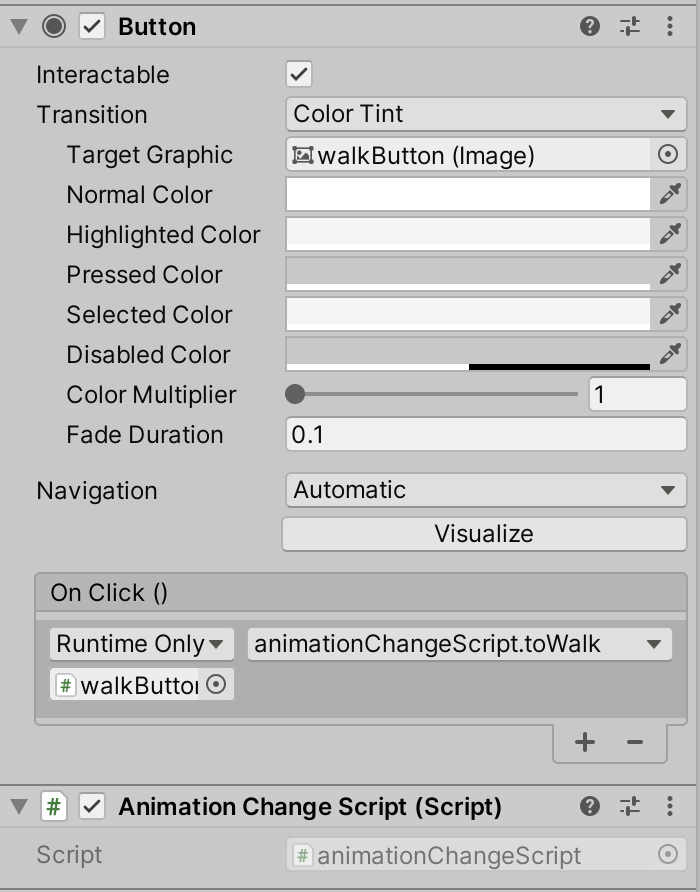
Task: Open Button component preset settings
Action: click(630, 26)
